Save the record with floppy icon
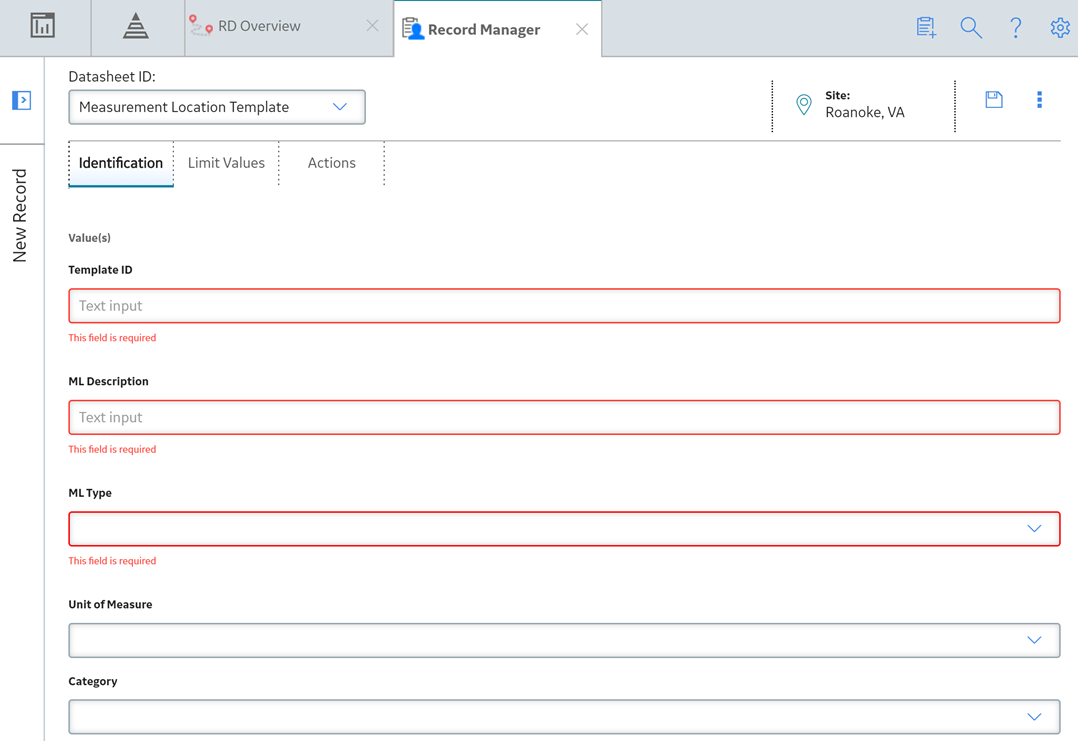 pos(993,100)
